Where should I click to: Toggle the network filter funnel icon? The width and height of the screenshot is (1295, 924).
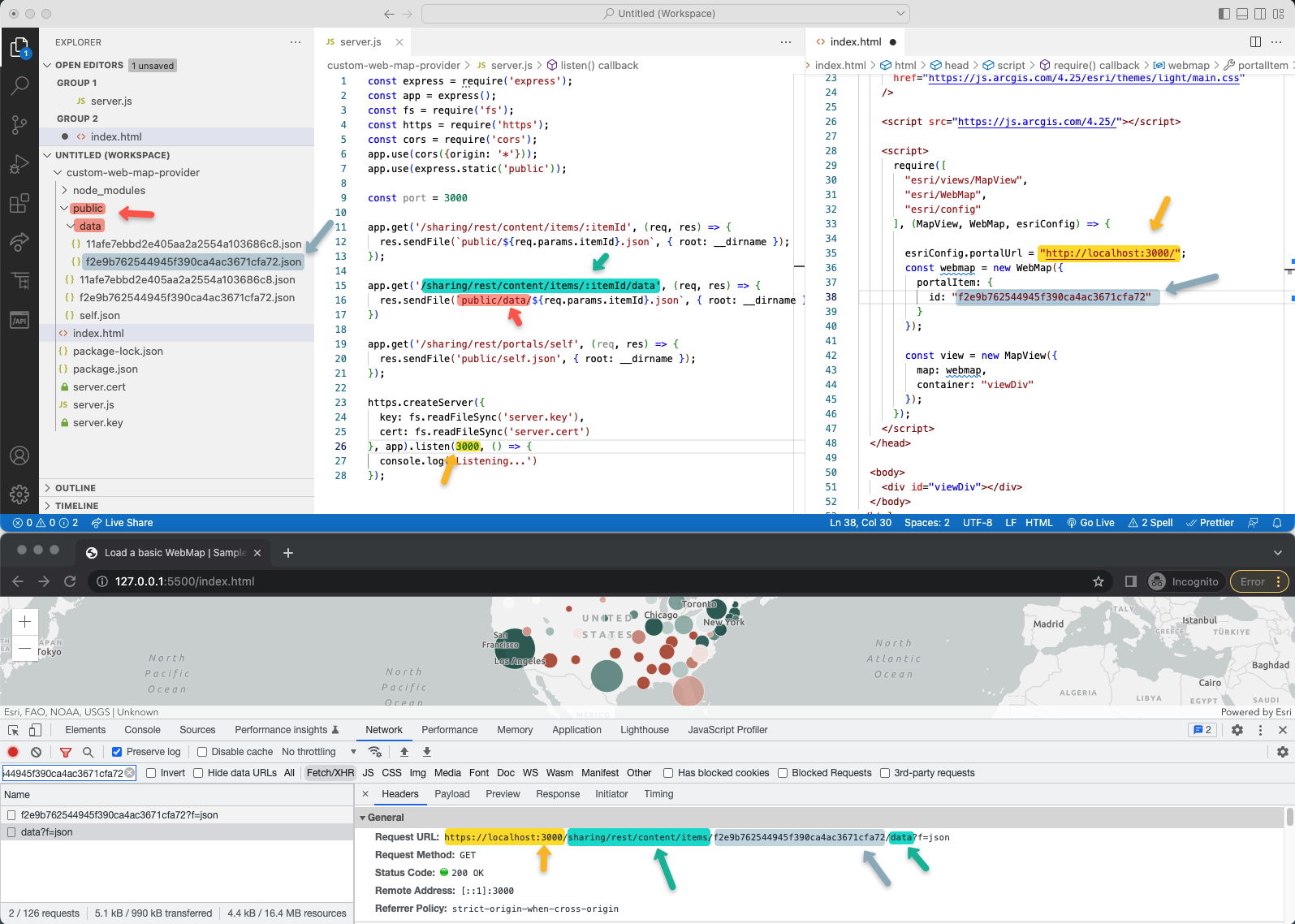pos(66,752)
